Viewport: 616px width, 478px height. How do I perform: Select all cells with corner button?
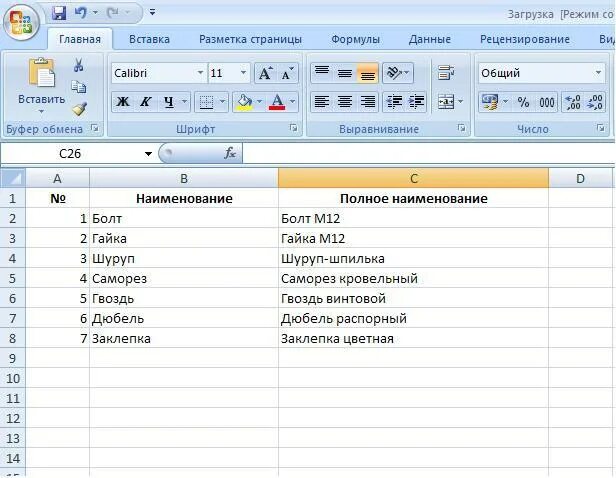point(13,178)
